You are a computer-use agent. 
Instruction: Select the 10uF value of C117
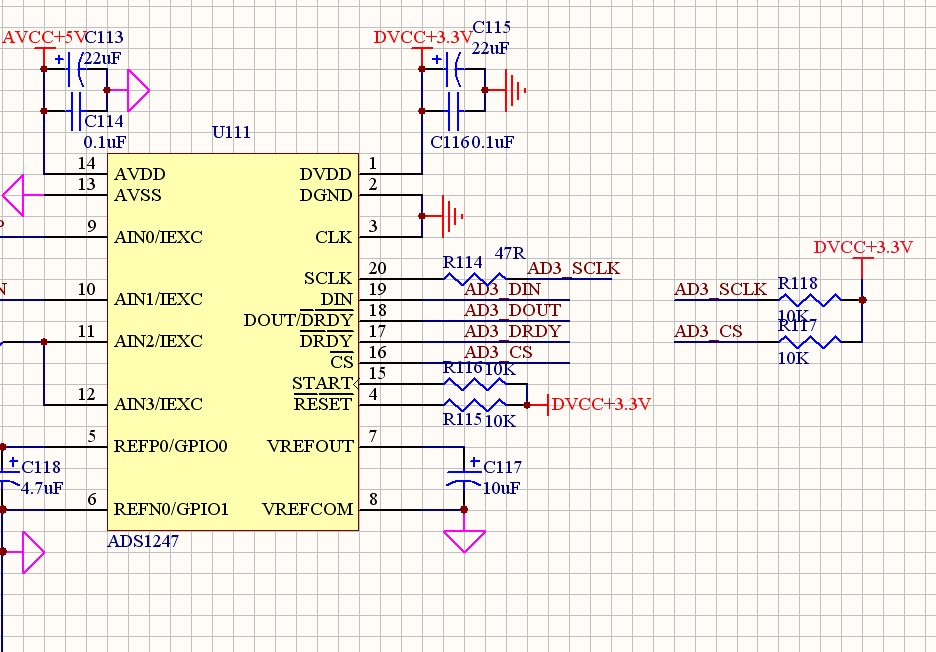pyautogui.click(x=501, y=488)
